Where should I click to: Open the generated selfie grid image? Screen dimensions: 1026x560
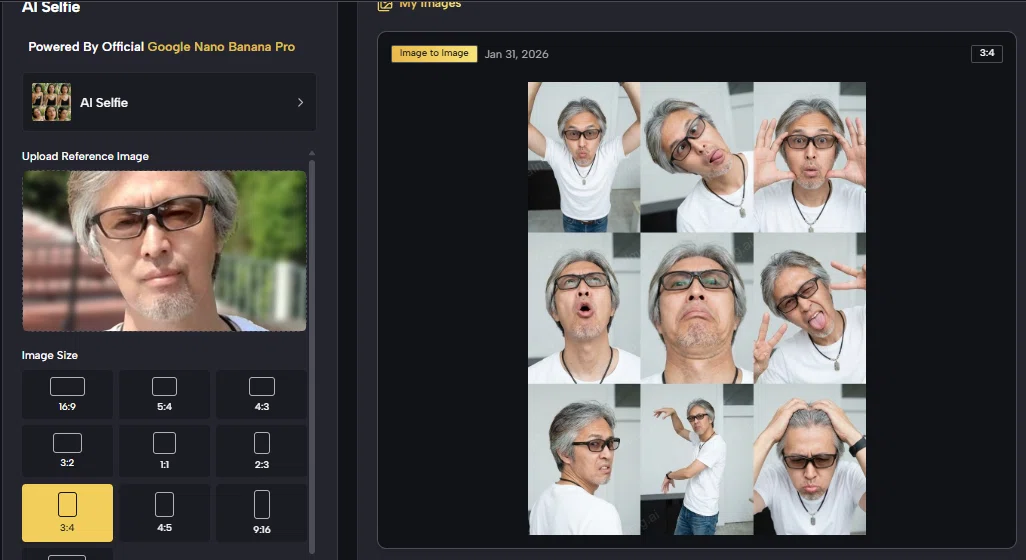coord(697,308)
